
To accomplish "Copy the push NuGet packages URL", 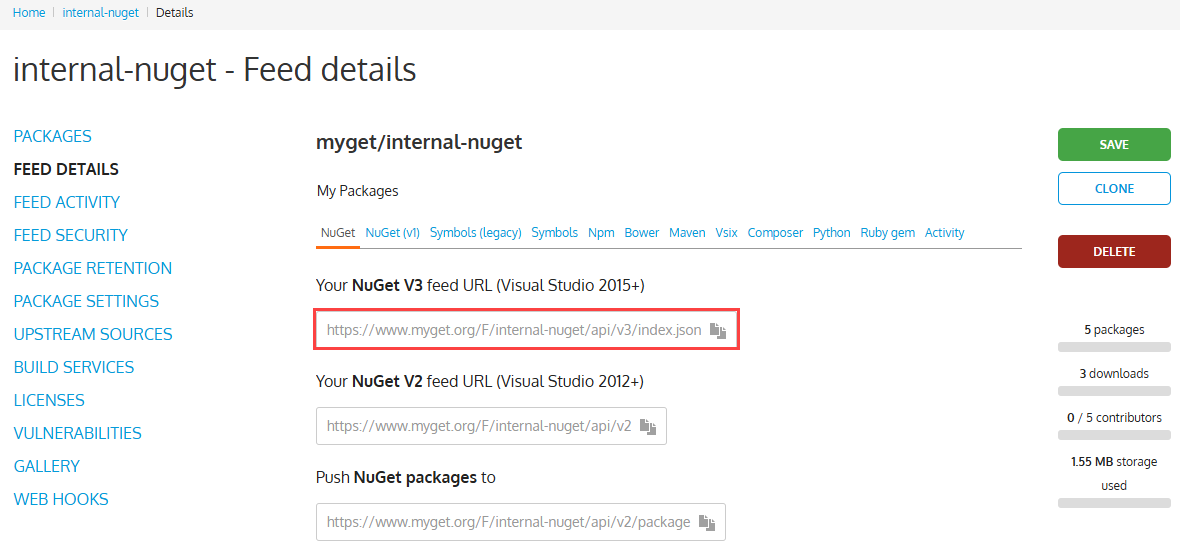I will coord(707,522).
